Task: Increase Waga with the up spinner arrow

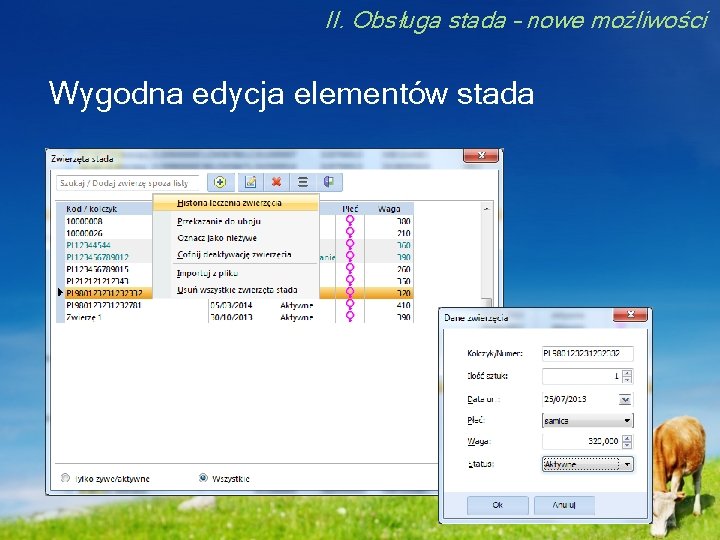Action: pyautogui.click(x=627, y=438)
